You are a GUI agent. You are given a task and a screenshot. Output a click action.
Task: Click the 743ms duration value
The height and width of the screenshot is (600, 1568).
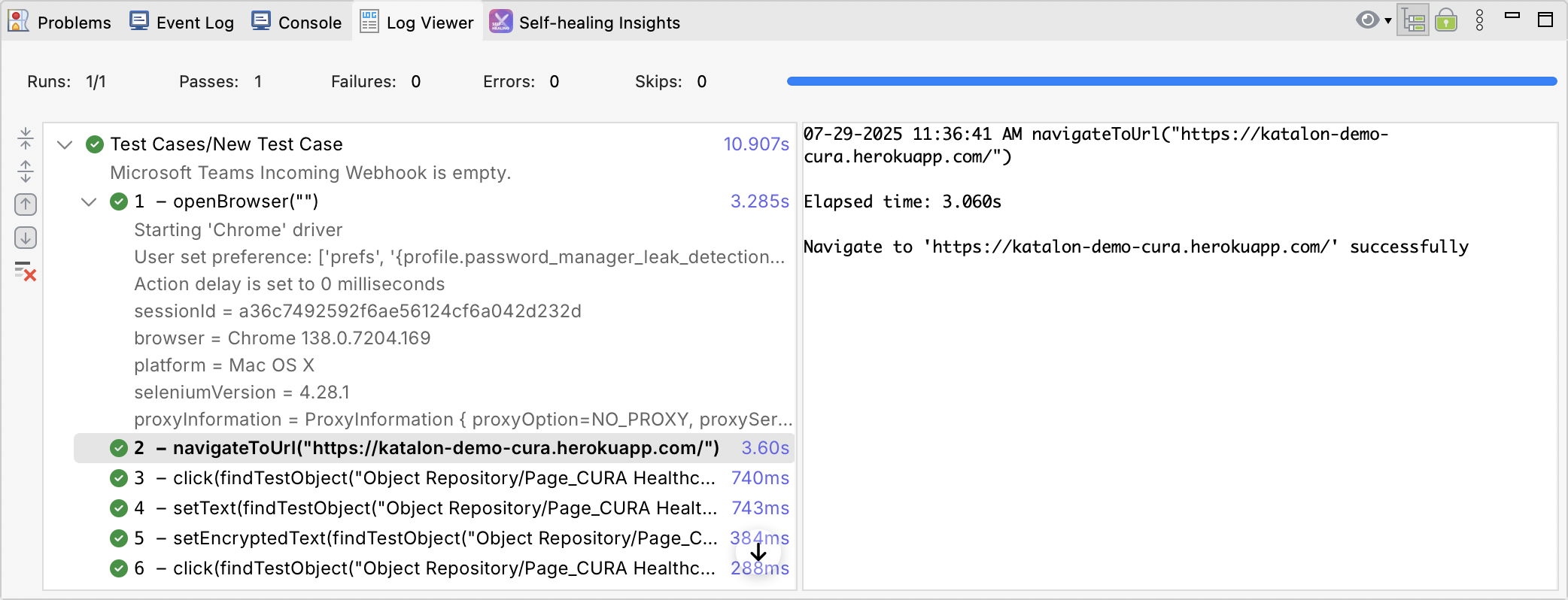pyautogui.click(x=760, y=508)
